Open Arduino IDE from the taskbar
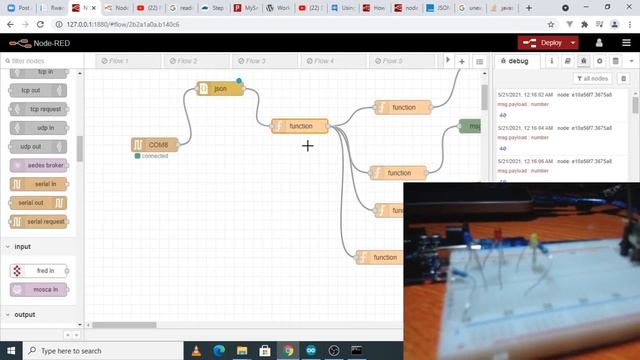This screenshot has height=360, width=640. [311, 351]
